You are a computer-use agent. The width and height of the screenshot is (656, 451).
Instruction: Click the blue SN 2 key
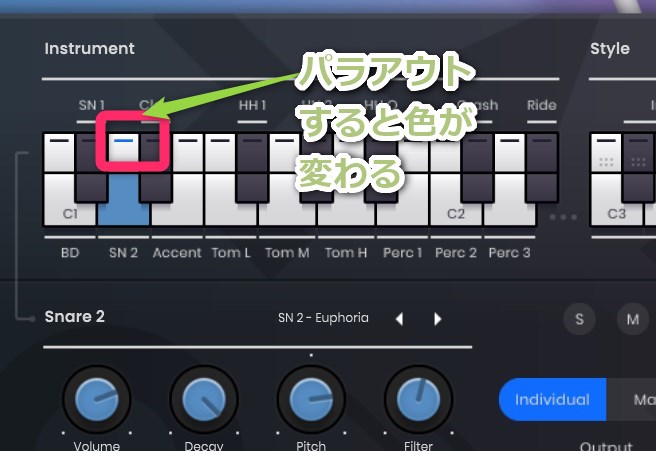point(123,200)
